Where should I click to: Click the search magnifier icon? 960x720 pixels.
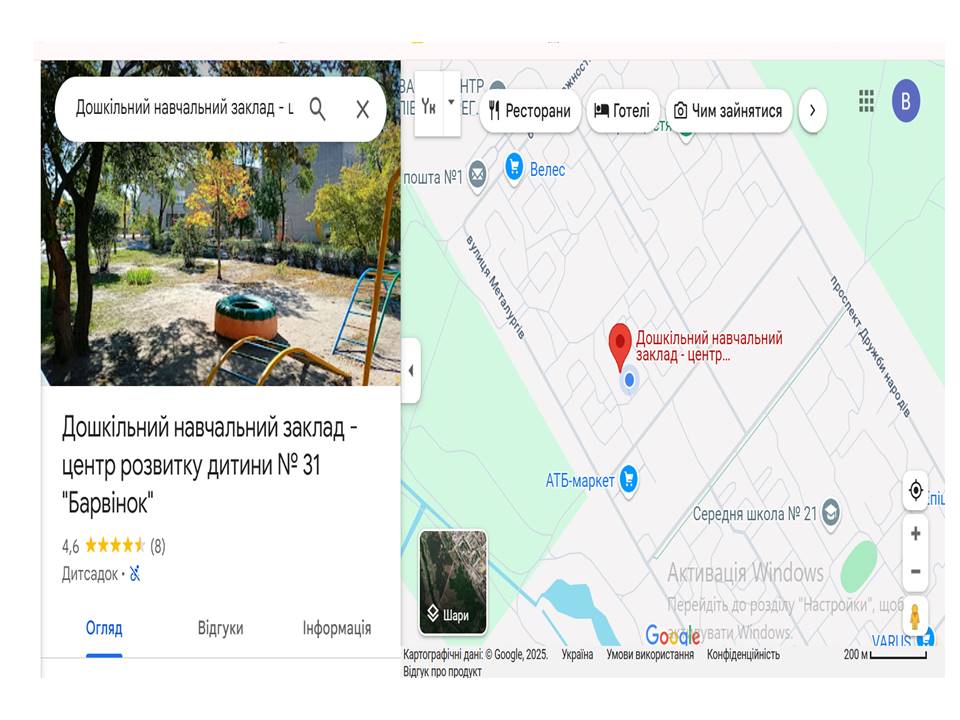(317, 109)
